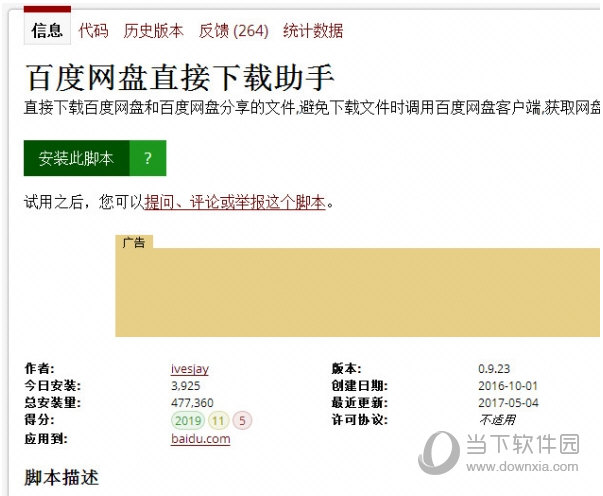603x496 pixels.
Task: Click the 广告 label tag
Action: (134, 242)
